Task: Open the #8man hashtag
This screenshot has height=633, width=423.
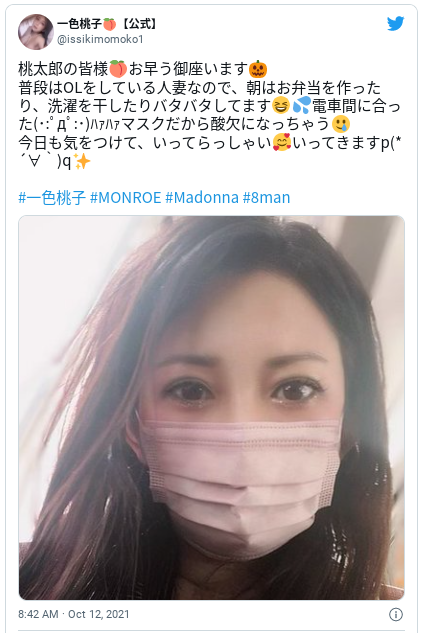Action: click(x=266, y=197)
